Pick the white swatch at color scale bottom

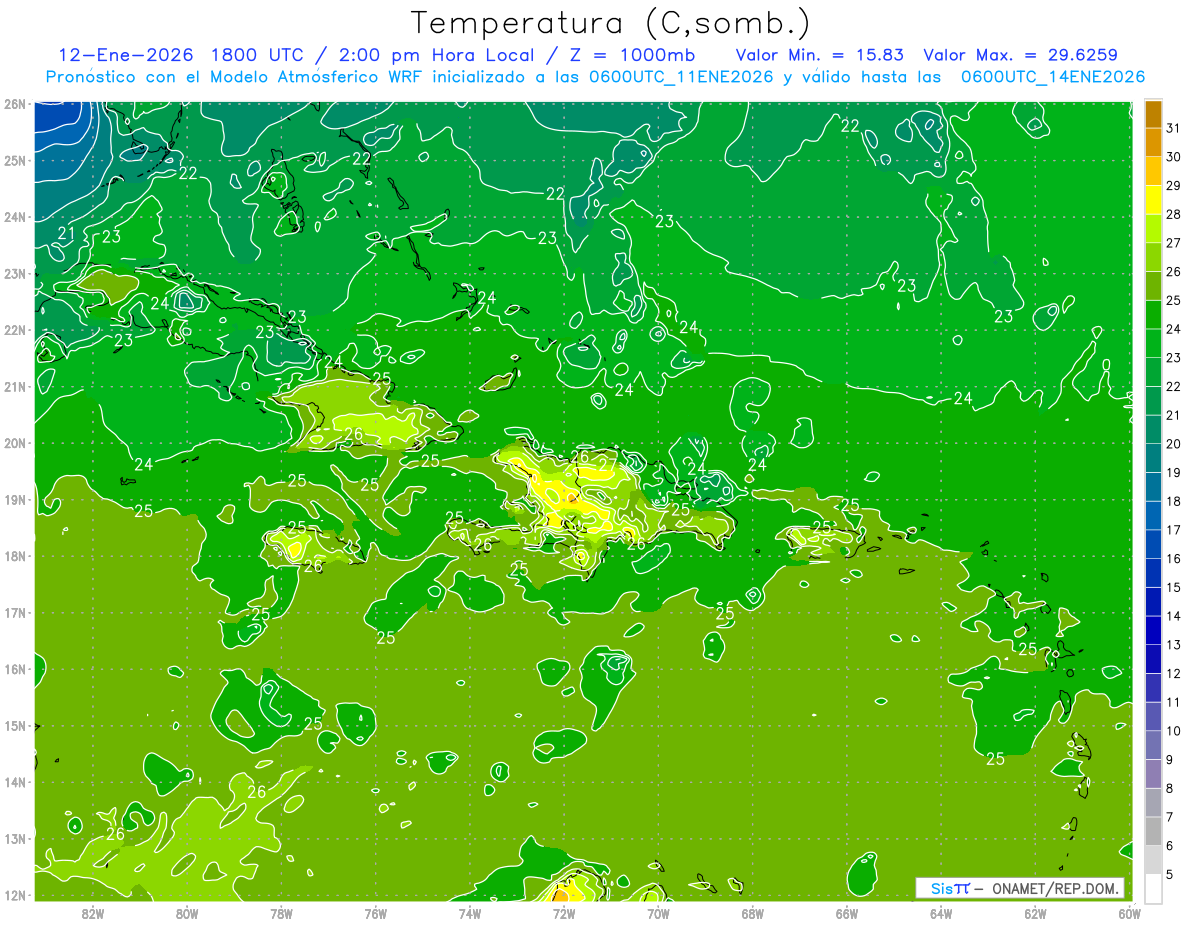1153,889
